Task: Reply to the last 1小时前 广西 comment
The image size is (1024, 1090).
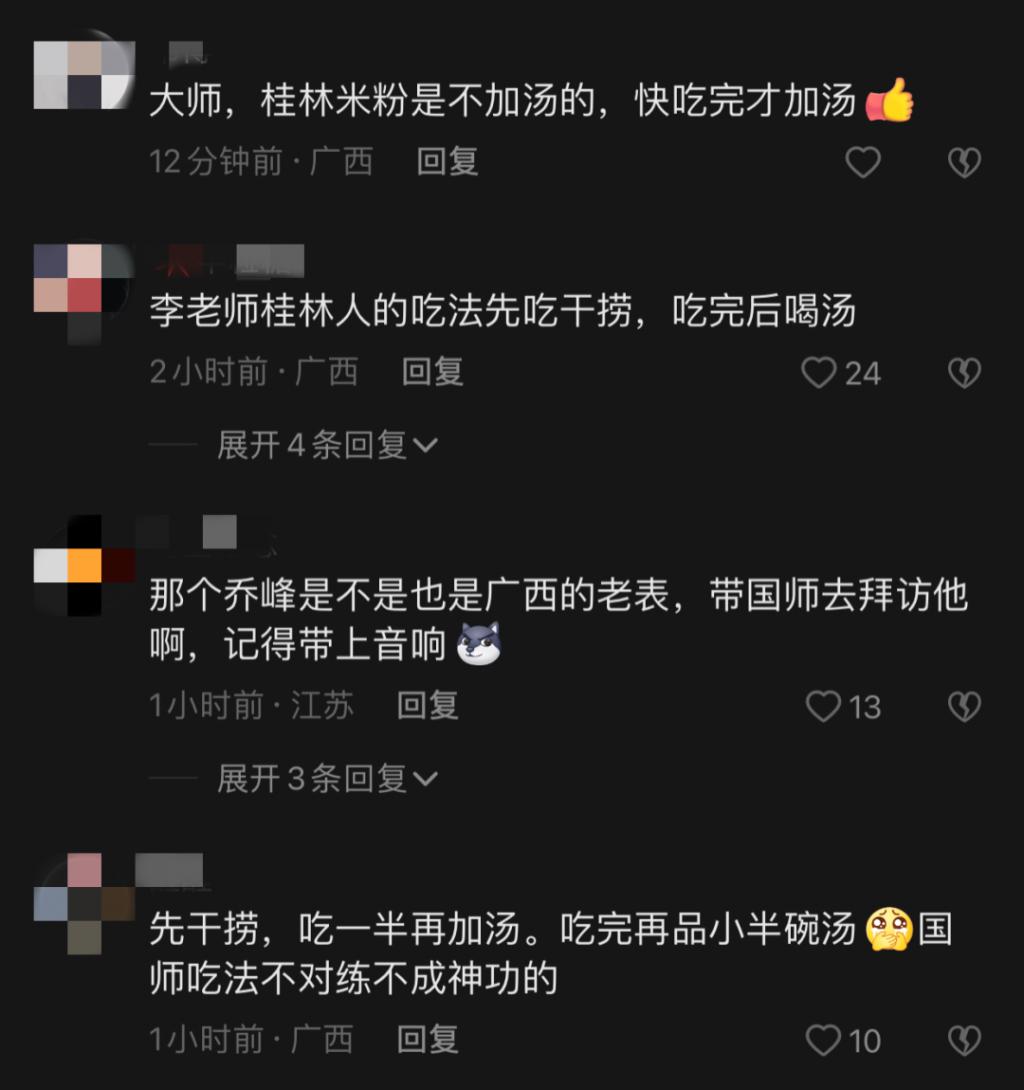Action: [428, 1039]
